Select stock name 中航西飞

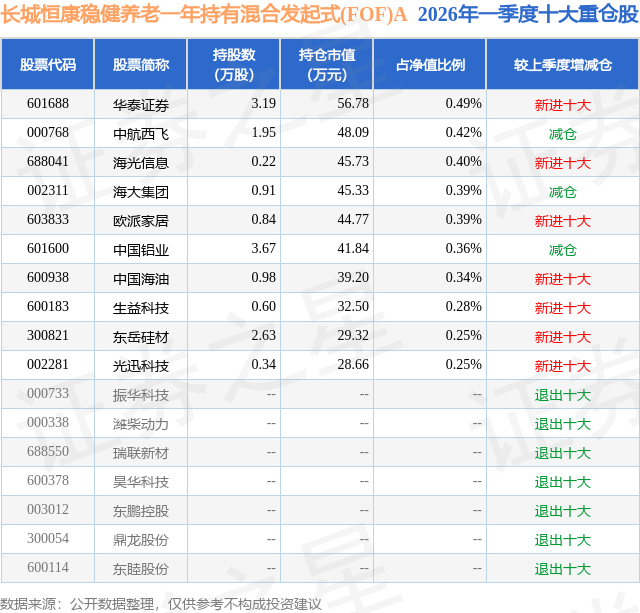tap(141, 134)
